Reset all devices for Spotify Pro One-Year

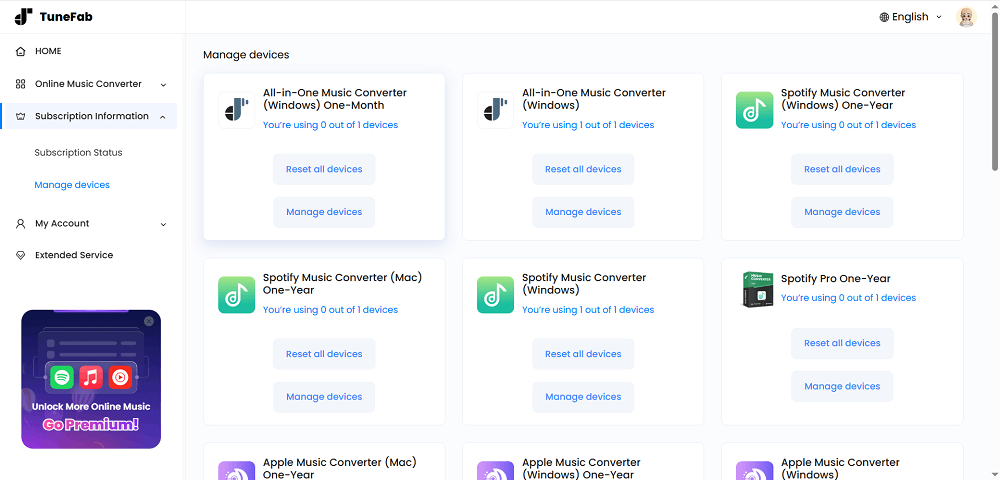[x=842, y=344]
